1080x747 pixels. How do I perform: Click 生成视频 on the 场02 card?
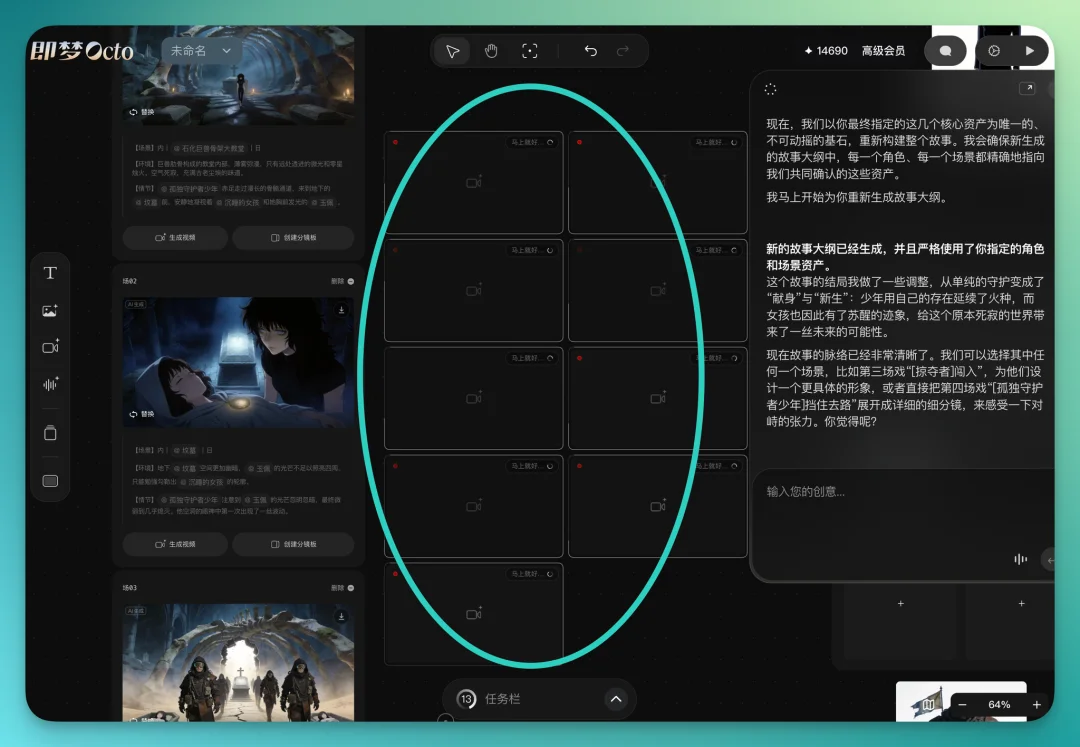pyautogui.click(x=178, y=544)
